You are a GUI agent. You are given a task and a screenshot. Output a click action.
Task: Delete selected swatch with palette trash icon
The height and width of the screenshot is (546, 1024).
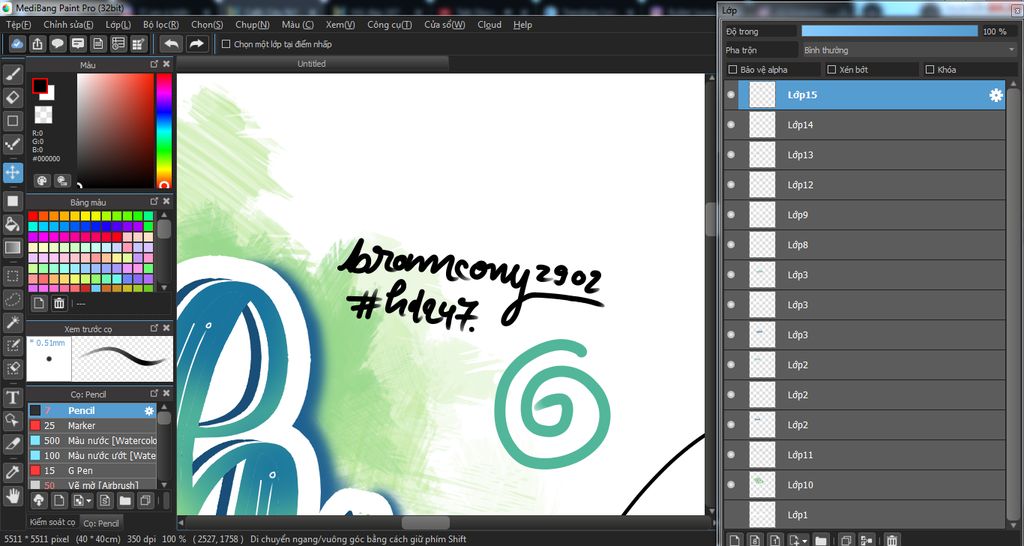(59, 303)
